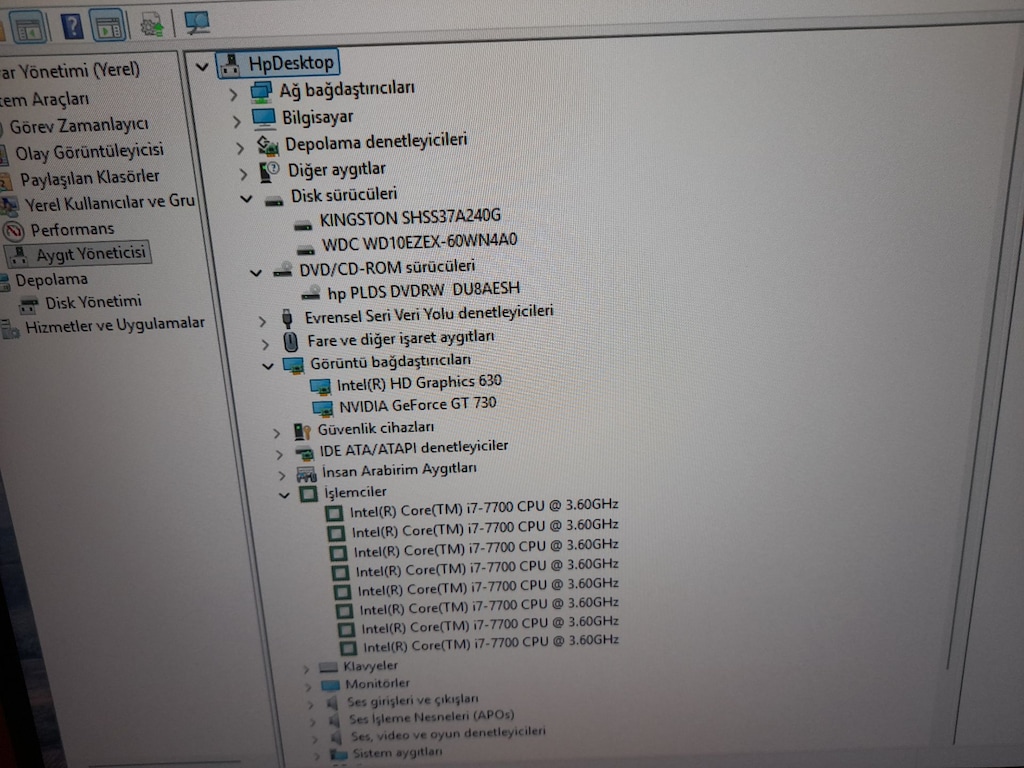
Task: Open Olay Görüntüleyicisi in left pane
Action: [89, 152]
